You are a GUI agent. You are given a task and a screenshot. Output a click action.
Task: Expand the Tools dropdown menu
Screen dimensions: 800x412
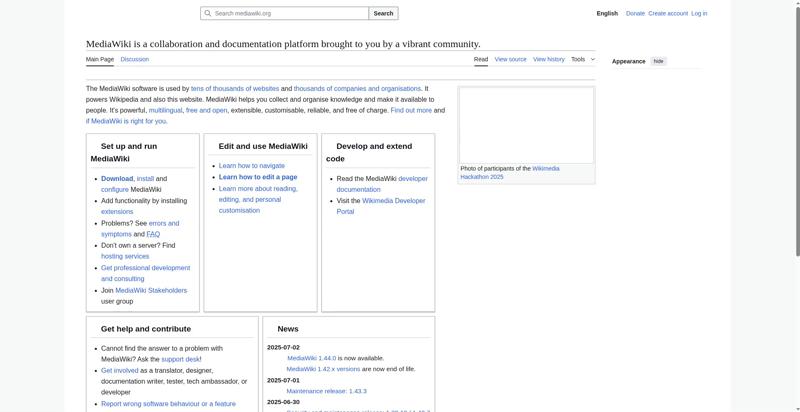click(583, 59)
